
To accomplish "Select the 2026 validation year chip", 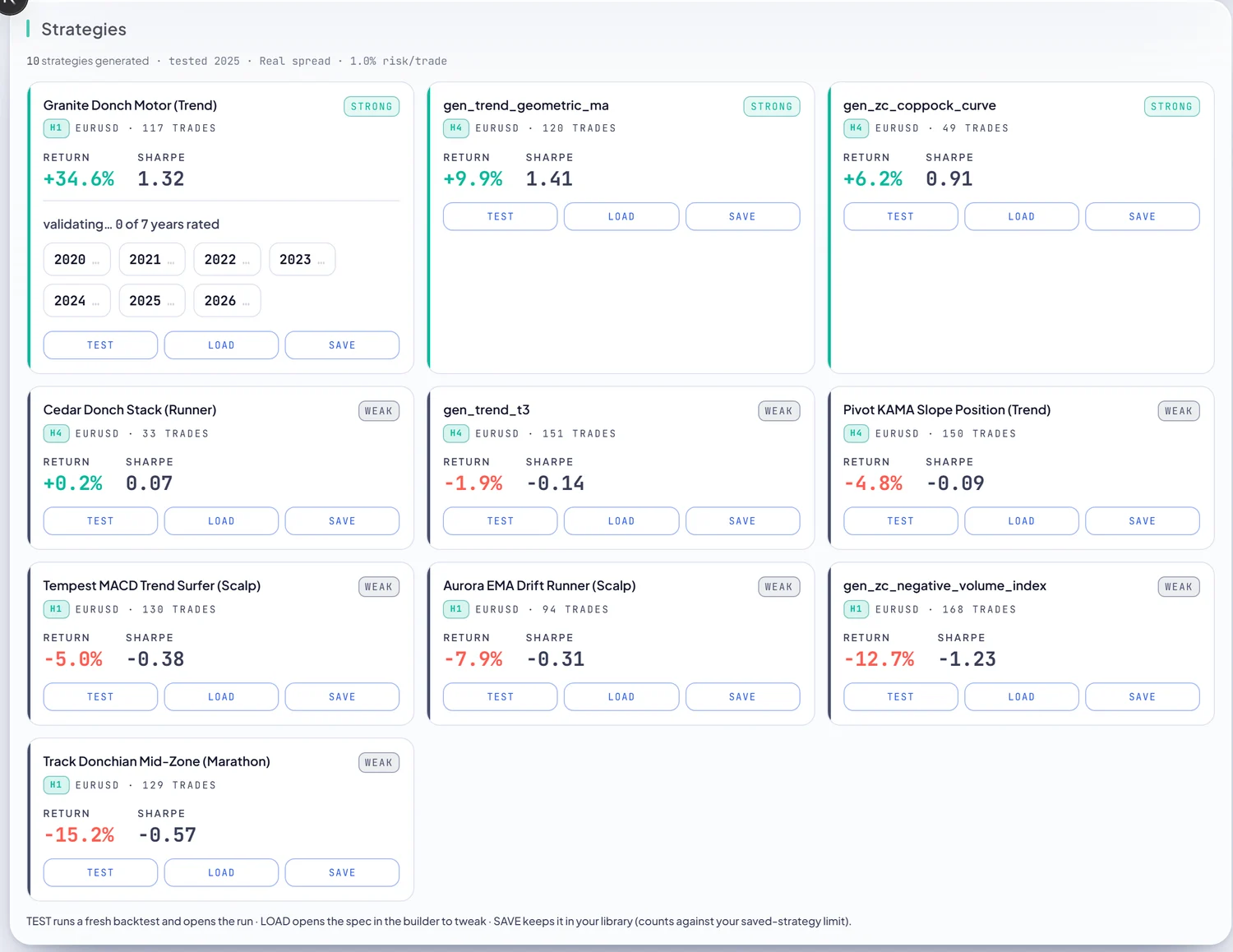I will [227, 301].
